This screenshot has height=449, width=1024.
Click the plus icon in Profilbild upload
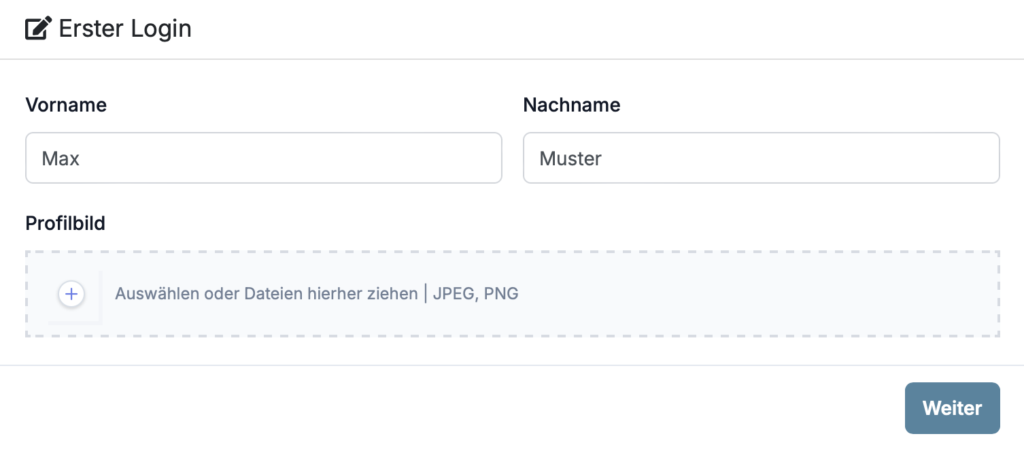click(71, 294)
